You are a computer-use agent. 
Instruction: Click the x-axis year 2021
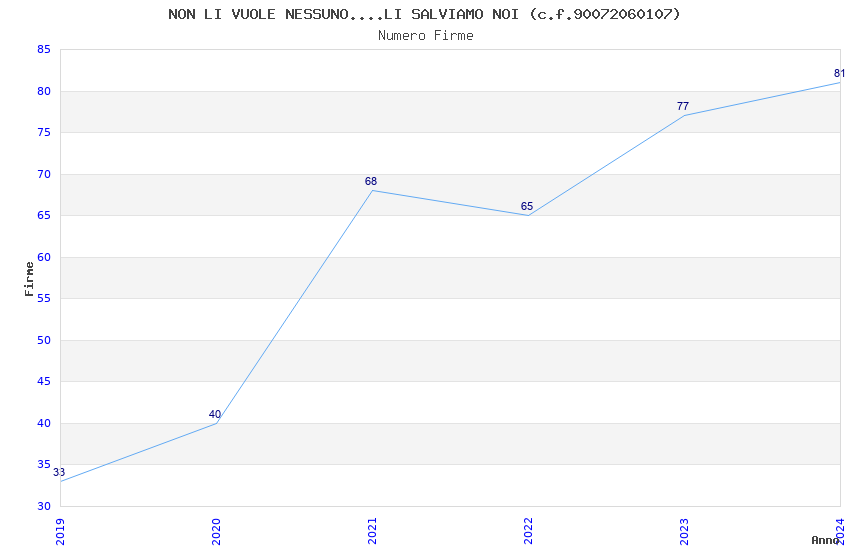372,532
